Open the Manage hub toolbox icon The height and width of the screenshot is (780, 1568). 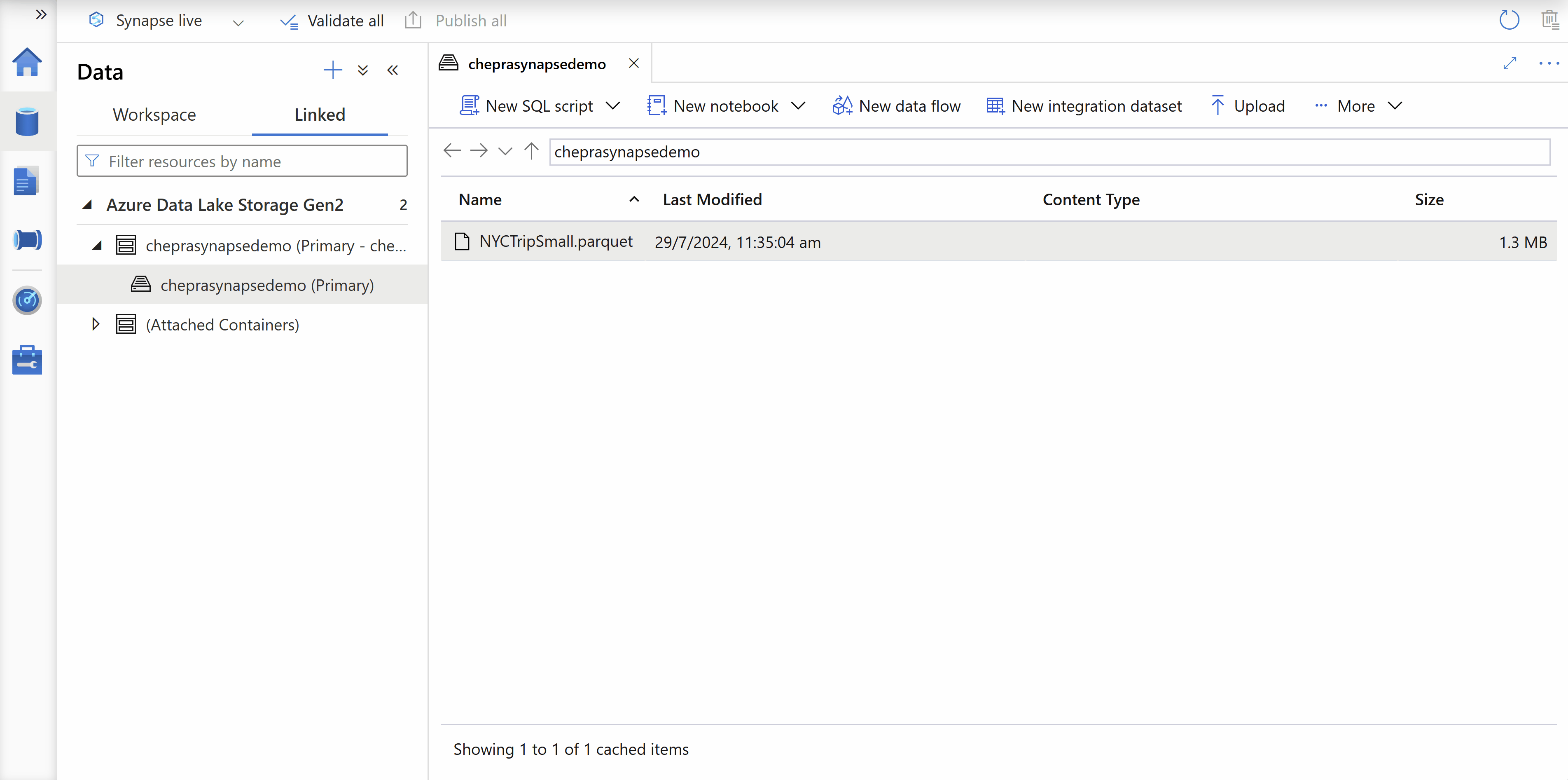[x=27, y=361]
